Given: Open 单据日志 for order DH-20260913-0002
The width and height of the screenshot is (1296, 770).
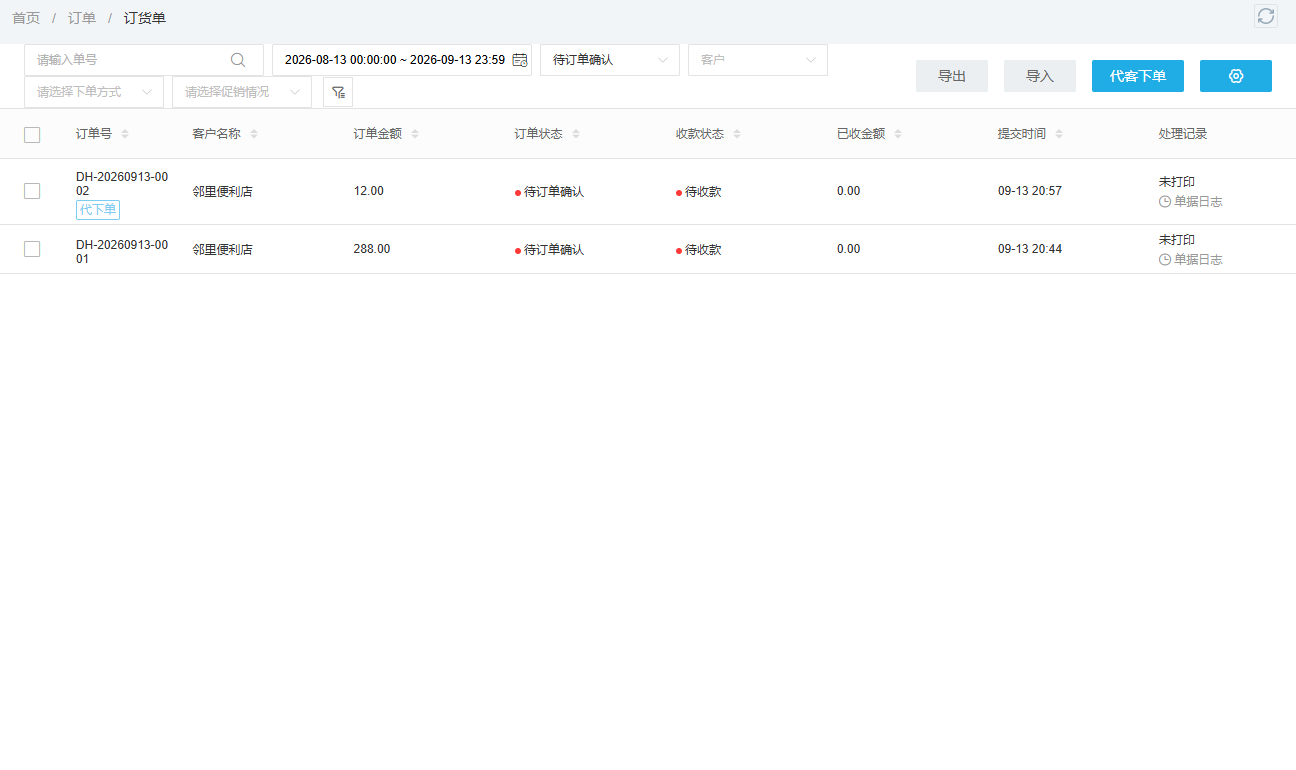Looking at the screenshot, I should click(x=1190, y=202).
